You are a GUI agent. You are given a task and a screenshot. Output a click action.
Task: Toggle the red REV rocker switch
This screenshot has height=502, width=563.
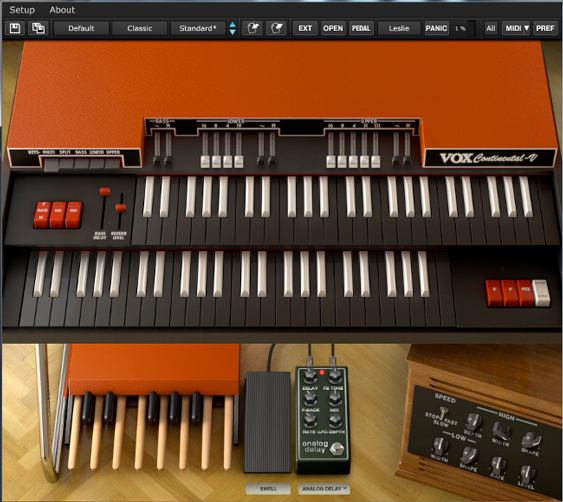click(x=74, y=215)
